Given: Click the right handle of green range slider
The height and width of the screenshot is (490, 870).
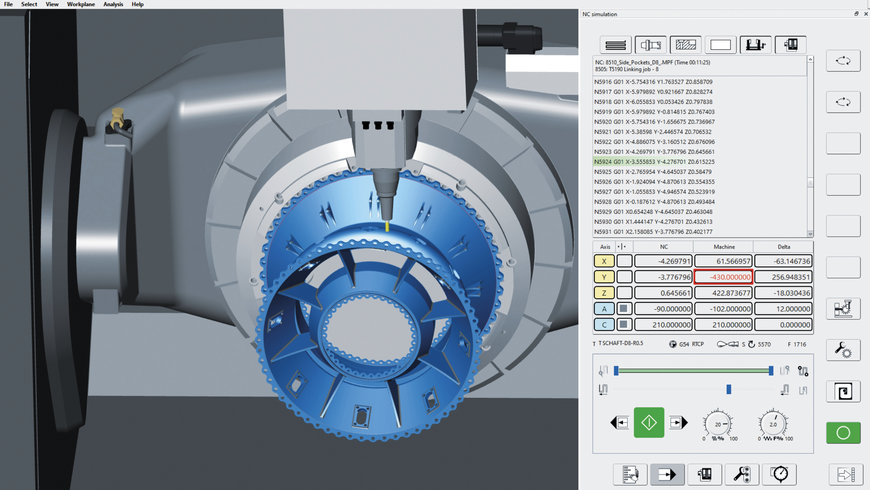Looking at the screenshot, I should click(771, 371).
